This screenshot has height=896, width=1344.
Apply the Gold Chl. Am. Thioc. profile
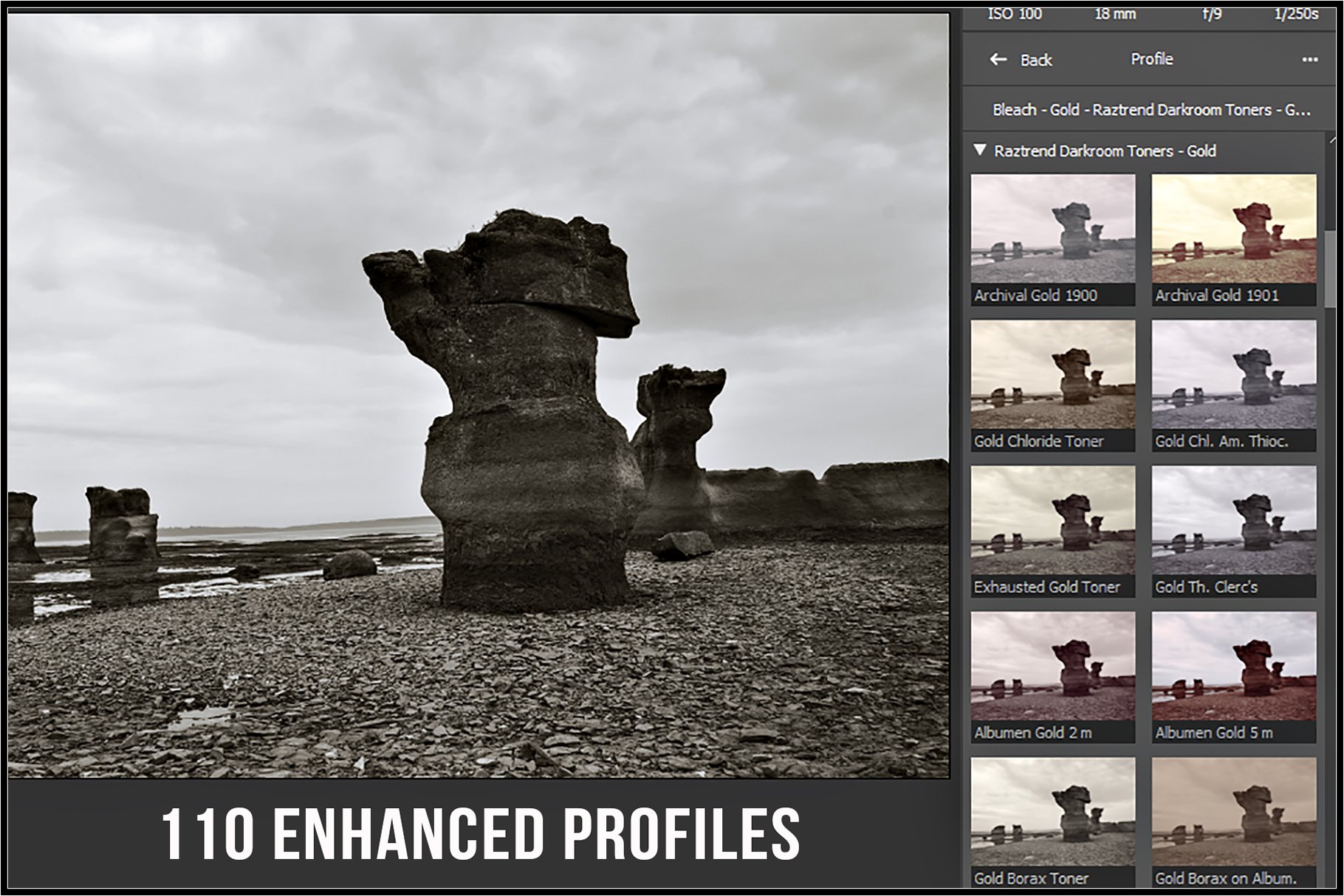pyautogui.click(x=1234, y=385)
